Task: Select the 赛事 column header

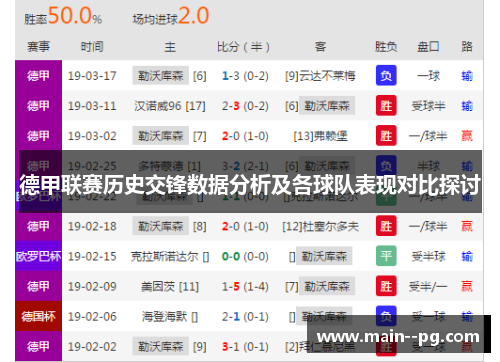Action: click(39, 47)
